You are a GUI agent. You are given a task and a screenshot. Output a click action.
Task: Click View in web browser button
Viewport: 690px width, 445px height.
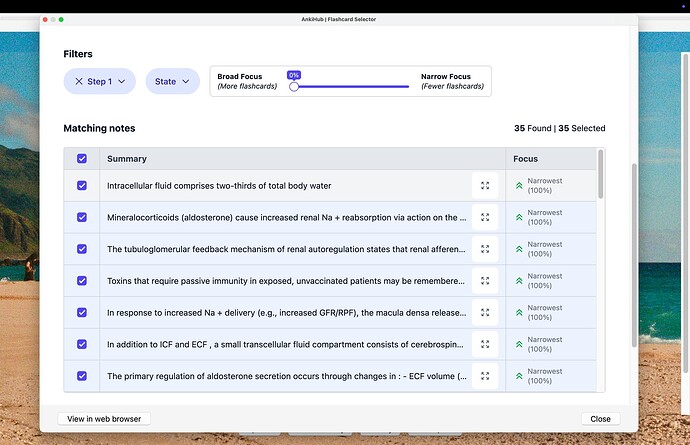coord(104,419)
